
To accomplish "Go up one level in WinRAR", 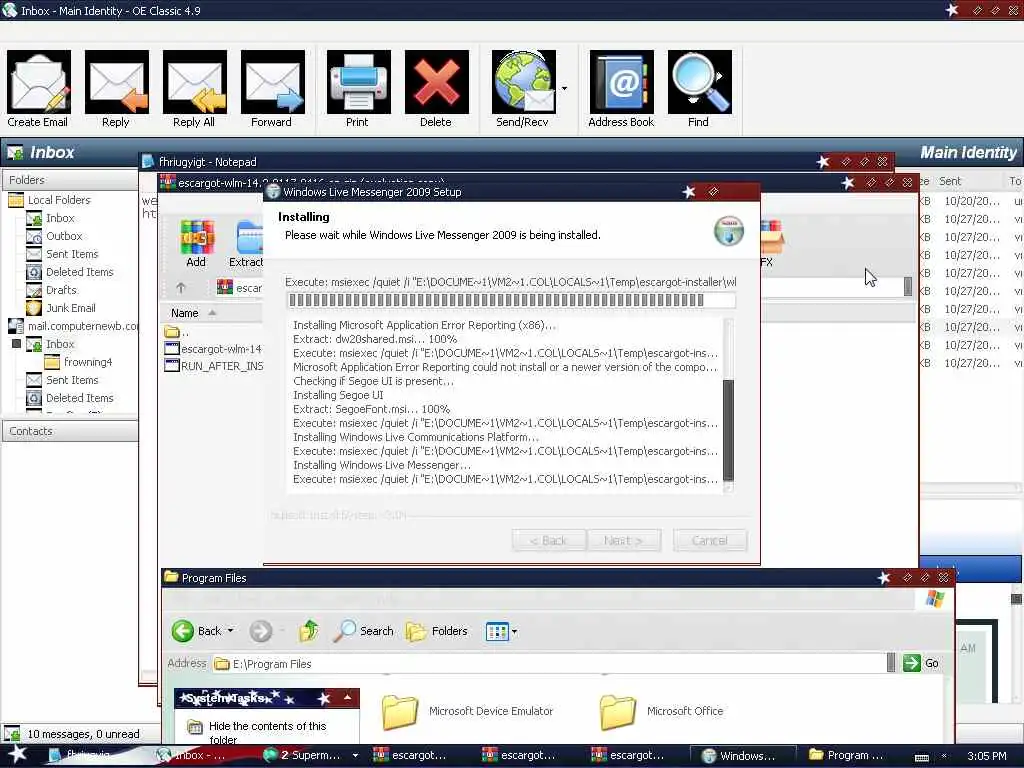I will (x=181, y=287).
